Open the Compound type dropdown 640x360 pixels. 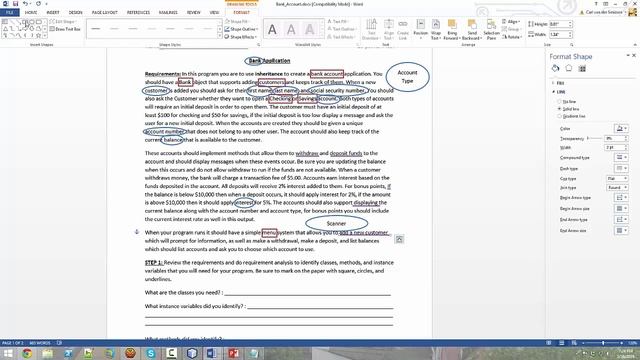(621, 157)
